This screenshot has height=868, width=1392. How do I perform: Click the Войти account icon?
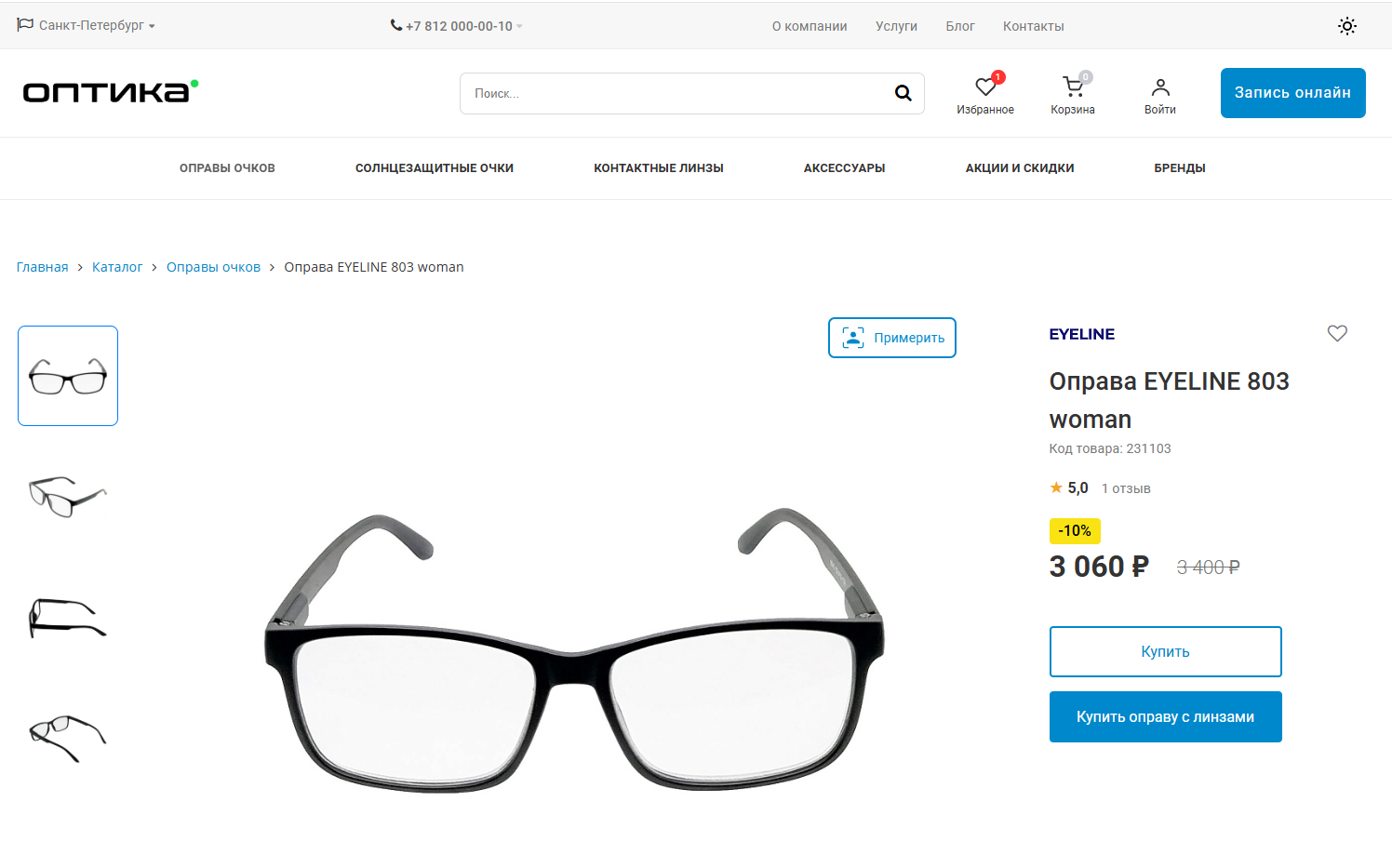[1159, 87]
